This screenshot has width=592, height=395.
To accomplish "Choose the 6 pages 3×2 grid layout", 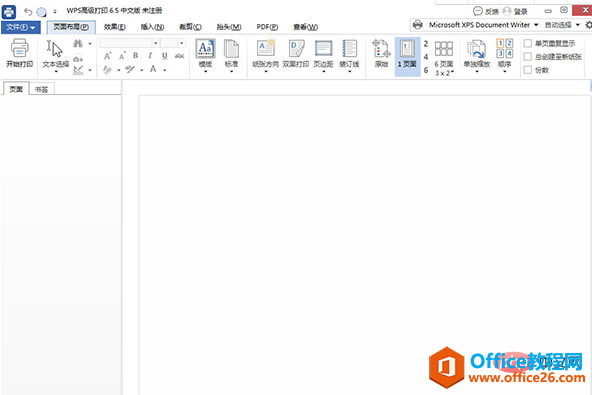I will pos(444,57).
